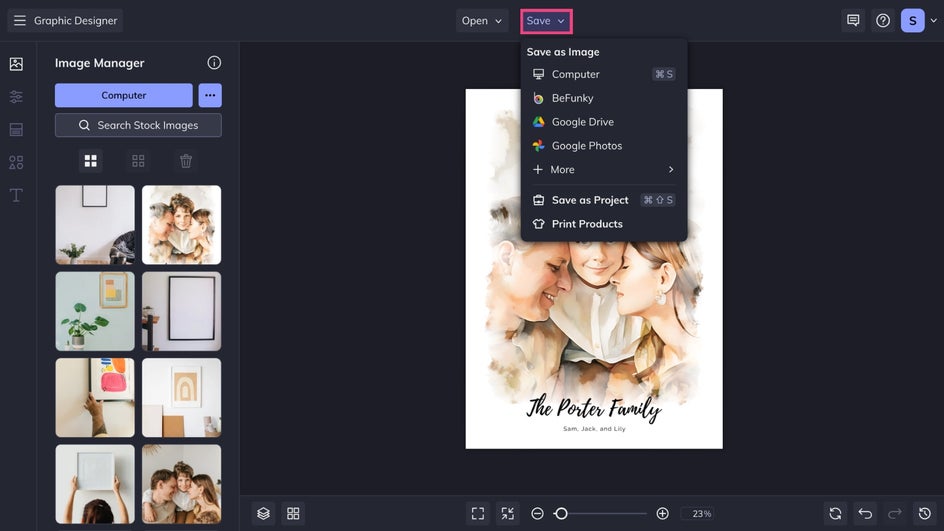
Task: Select the black blank frame thumbnail
Action: coord(181,311)
